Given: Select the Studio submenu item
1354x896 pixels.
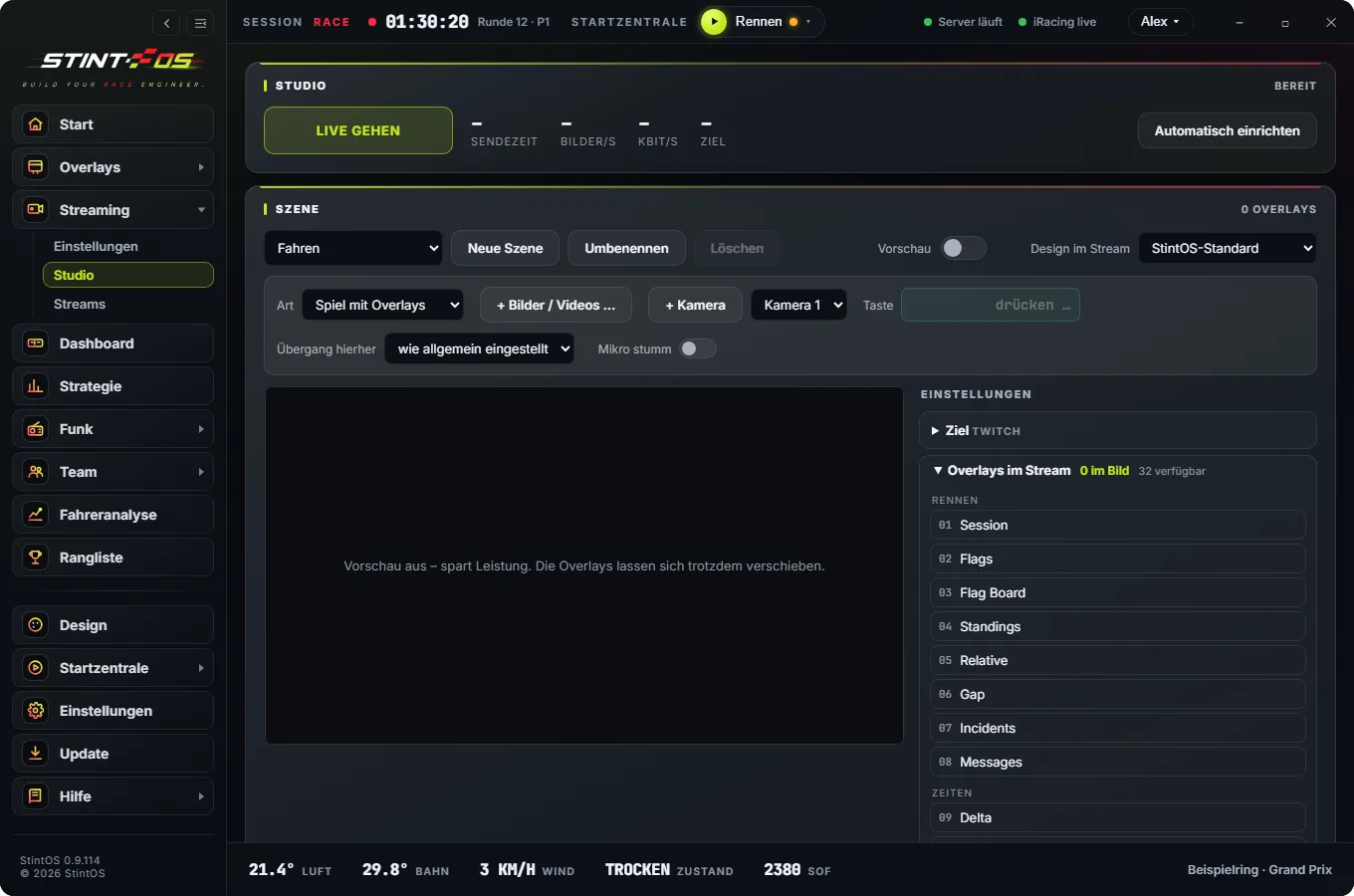Looking at the screenshot, I should pyautogui.click(x=127, y=275).
